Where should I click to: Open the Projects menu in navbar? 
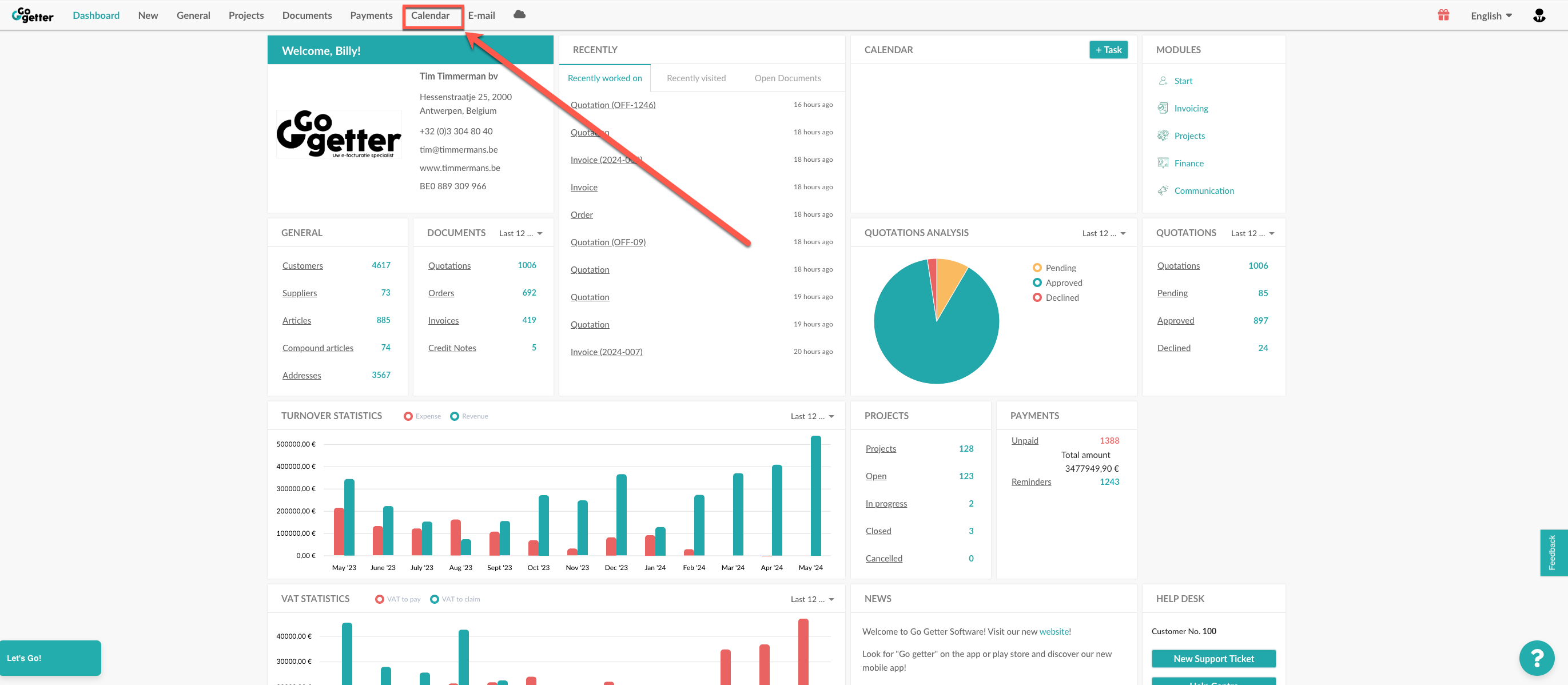(x=246, y=15)
